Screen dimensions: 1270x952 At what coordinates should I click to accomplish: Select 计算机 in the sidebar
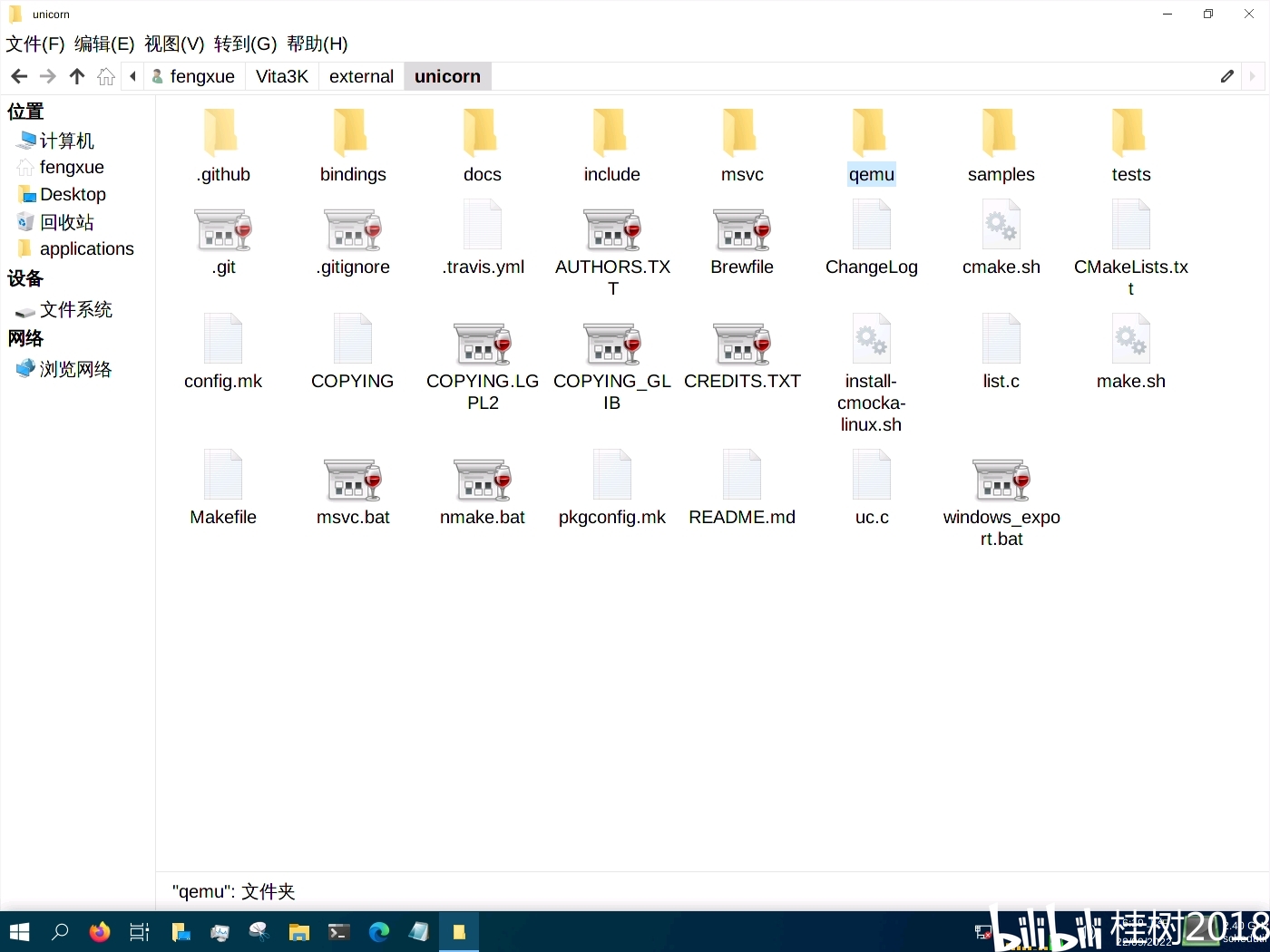[56, 141]
